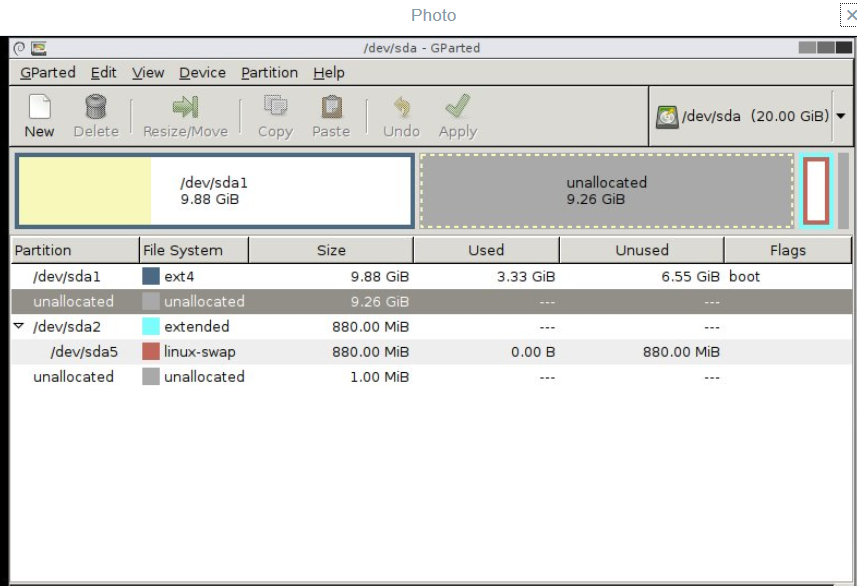
Task: Click the Undo last operation icon
Action: [x=401, y=108]
